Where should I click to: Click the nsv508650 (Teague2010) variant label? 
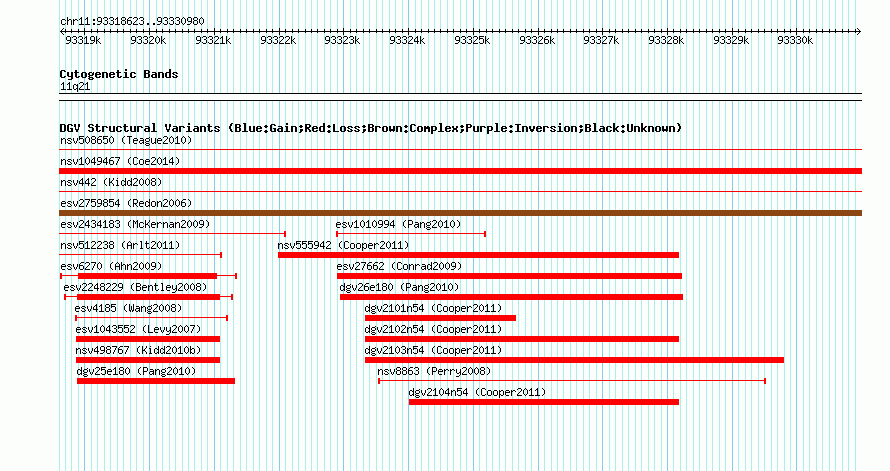point(126,140)
